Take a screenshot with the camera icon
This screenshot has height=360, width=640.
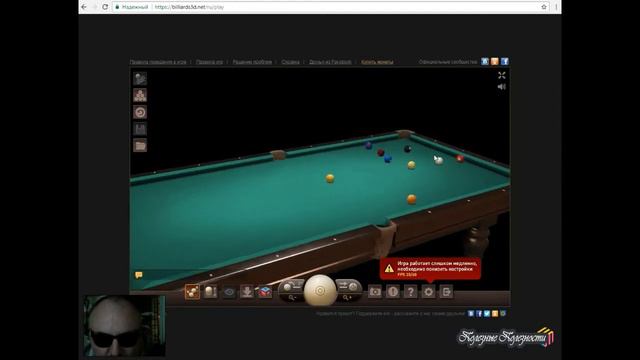point(375,292)
